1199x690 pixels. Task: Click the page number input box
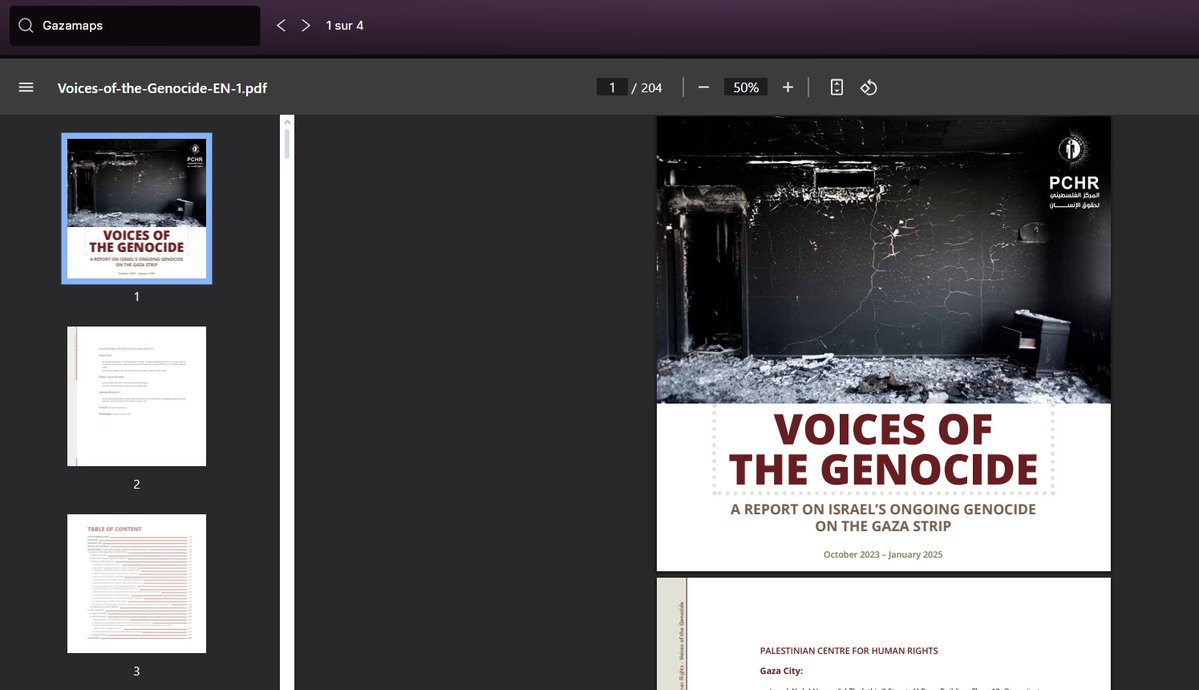click(x=612, y=87)
